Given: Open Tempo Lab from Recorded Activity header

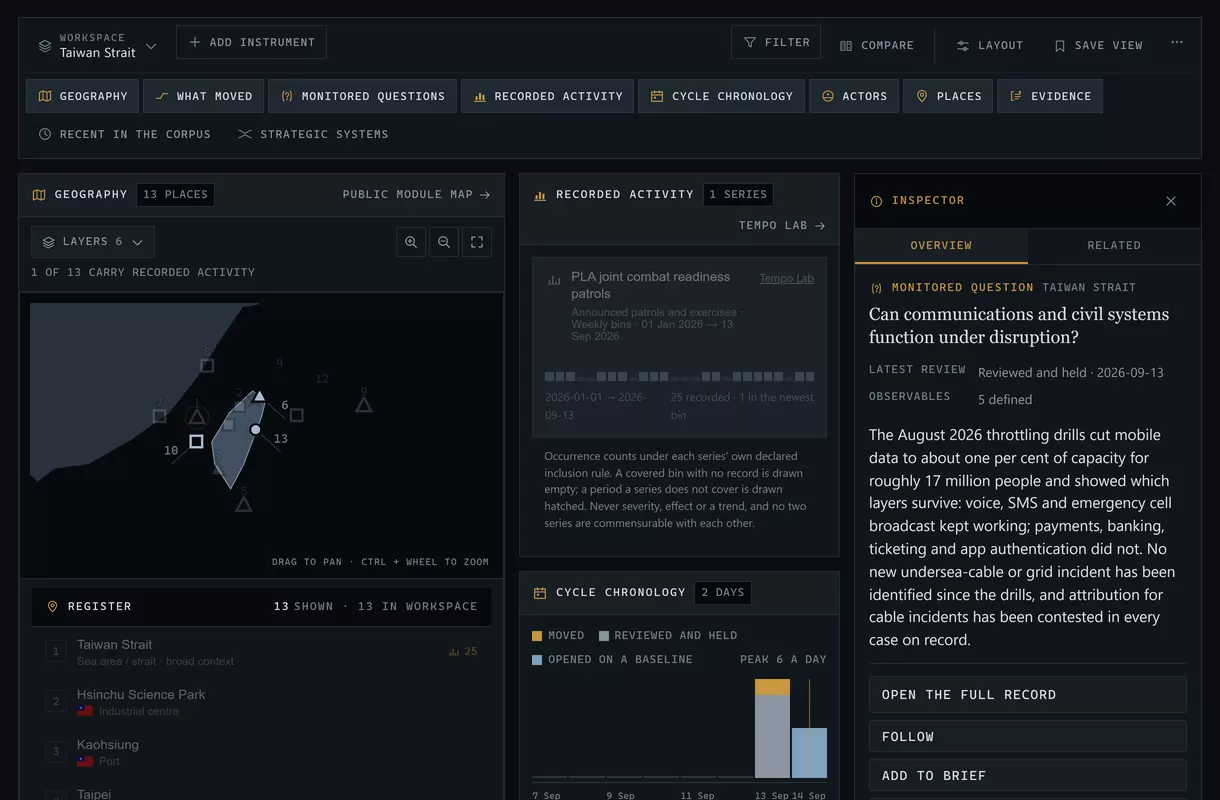Looking at the screenshot, I should [782, 226].
